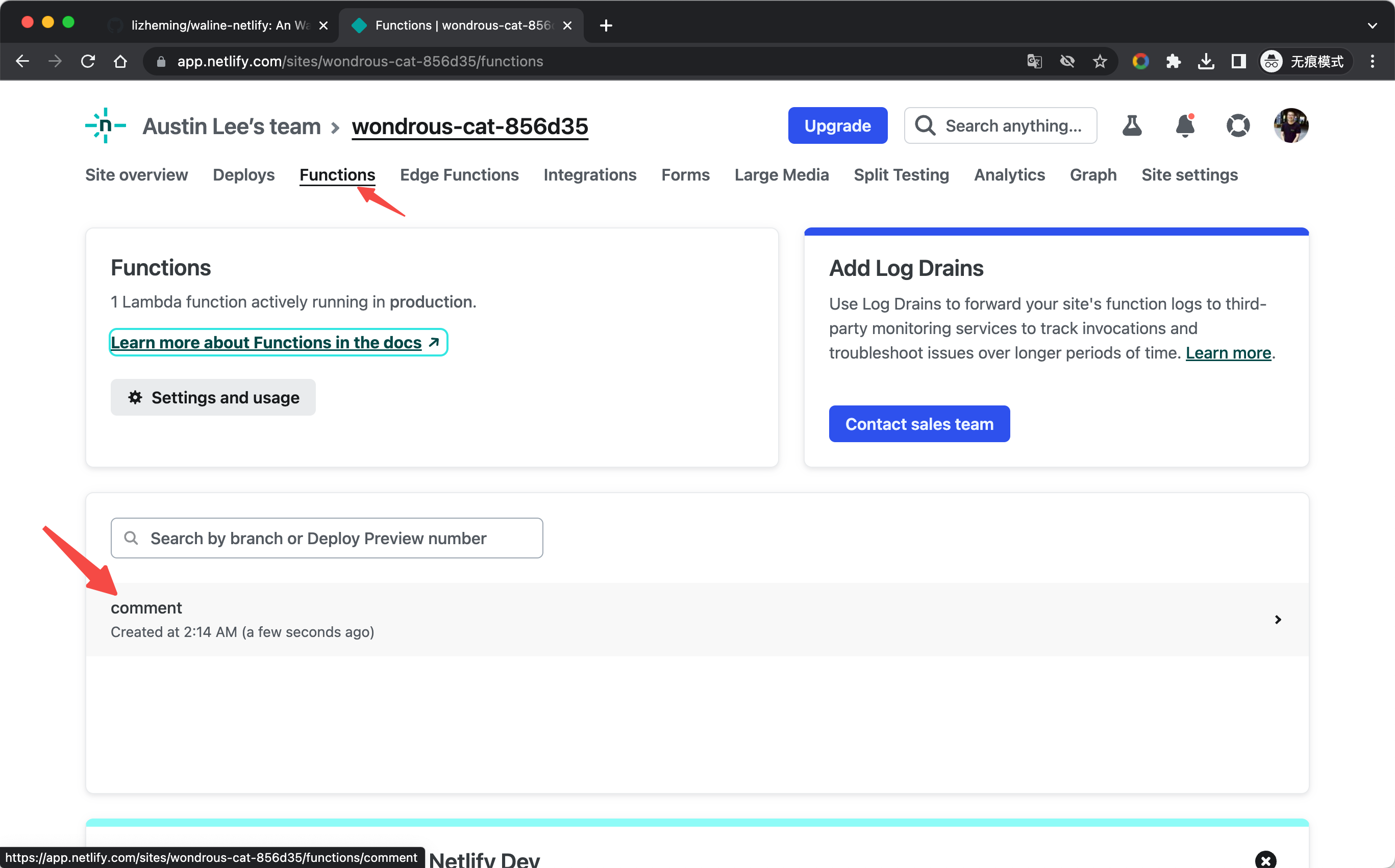Open the Deploys section in site navigation
The width and height of the screenshot is (1395, 868).
pyautogui.click(x=243, y=175)
